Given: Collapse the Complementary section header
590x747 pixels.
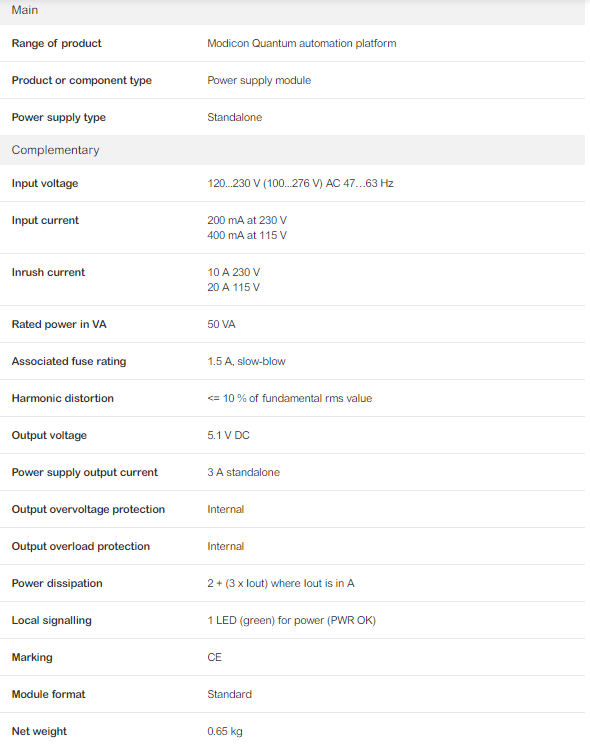Looking at the screenshot, I should (292, 150).
